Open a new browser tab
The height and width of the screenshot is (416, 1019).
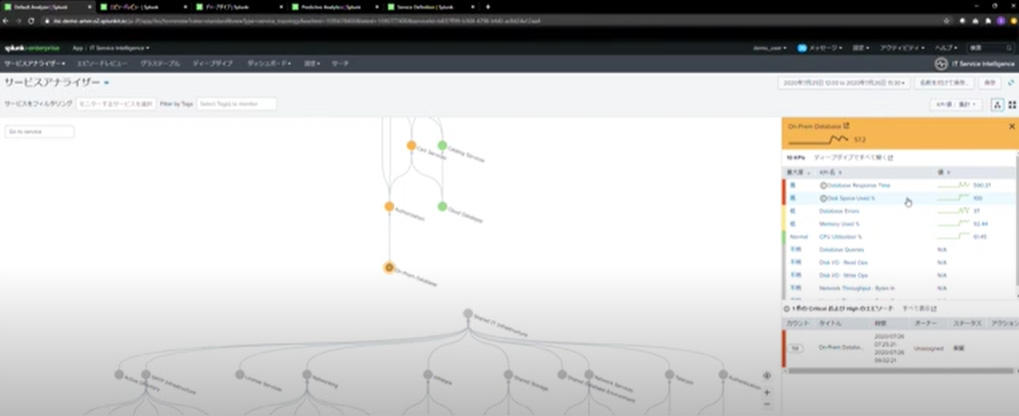488,6
